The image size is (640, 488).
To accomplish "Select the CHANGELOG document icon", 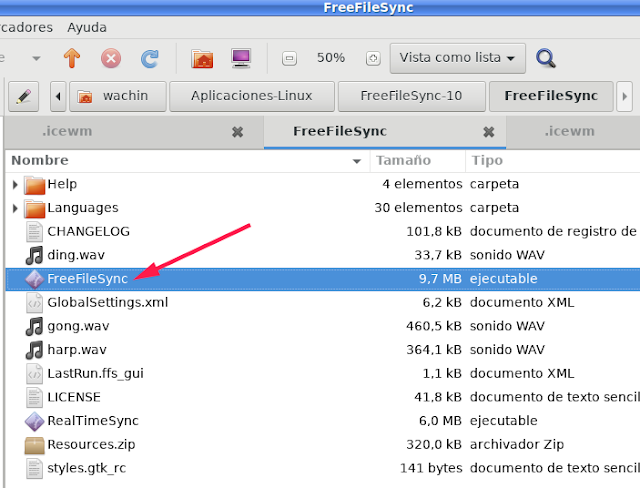I will click(x=34, y=232).
